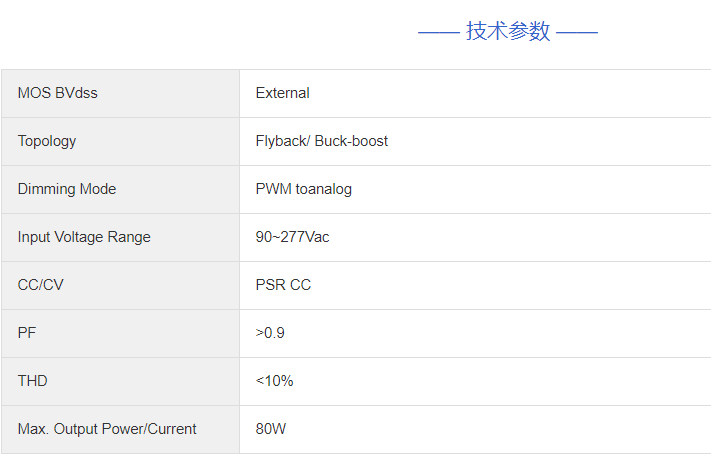Click the 80W output power value
The height and width of the screenshot is (462, 711).
tap(271, 429)
